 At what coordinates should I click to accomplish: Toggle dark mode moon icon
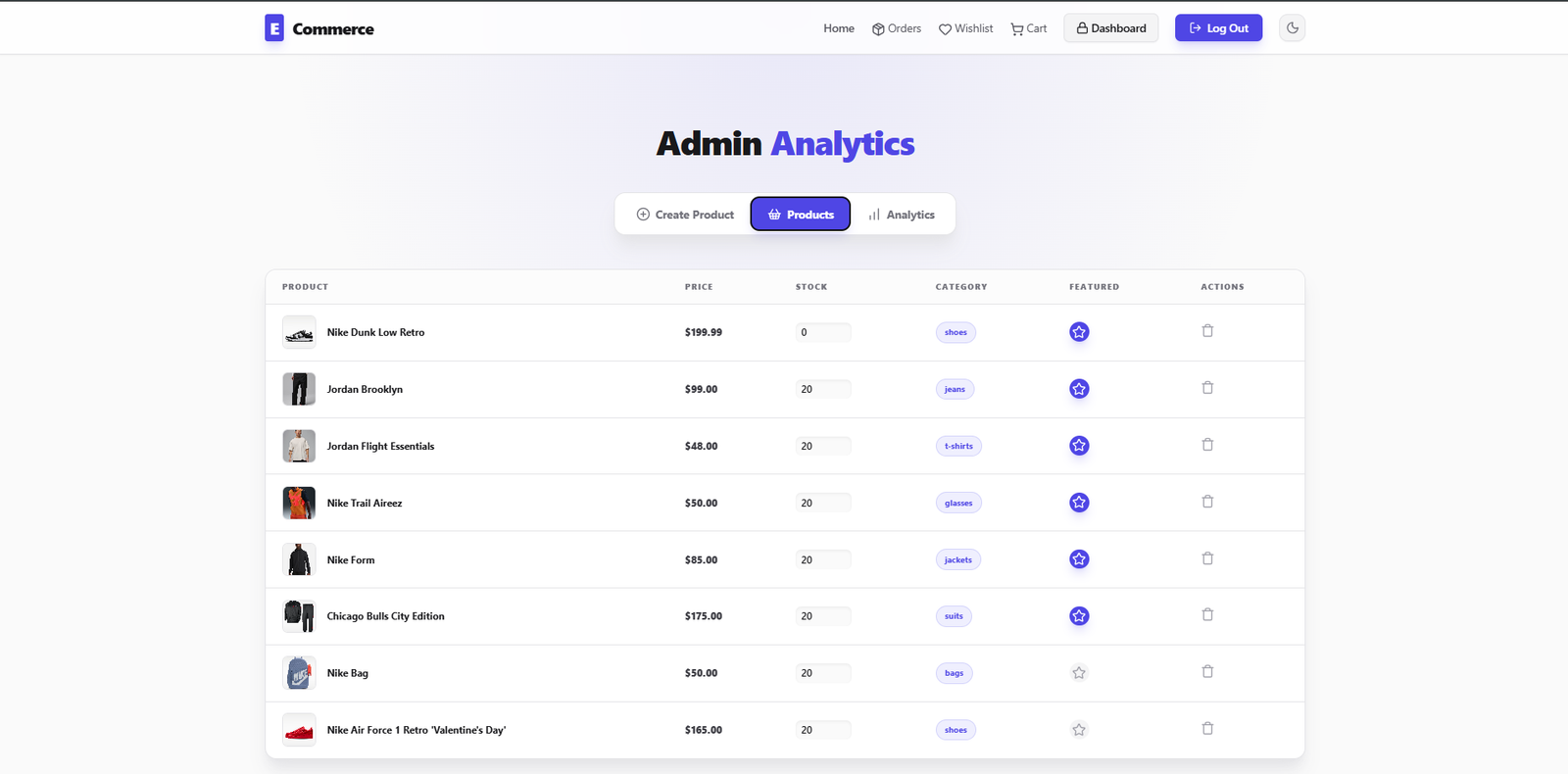[1292, 28]
